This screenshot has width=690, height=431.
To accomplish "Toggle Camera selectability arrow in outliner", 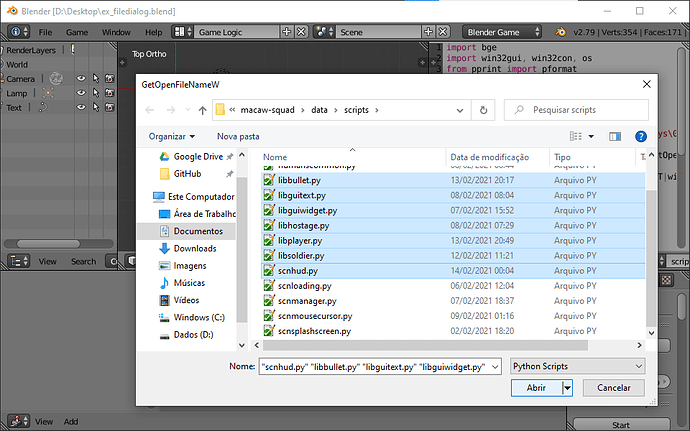I will coord(95,78).
